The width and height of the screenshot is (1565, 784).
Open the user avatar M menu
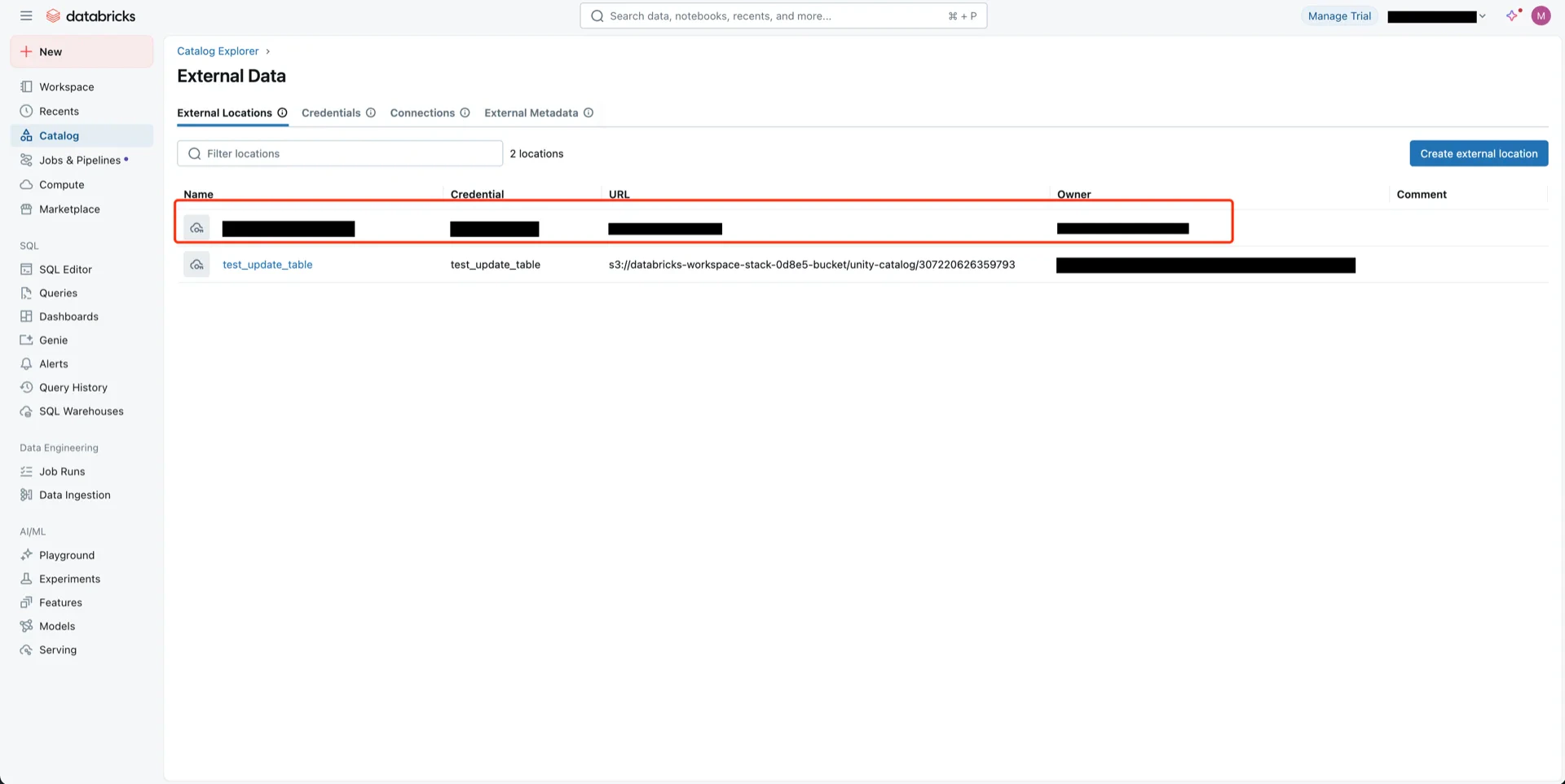pos(1541,15)
